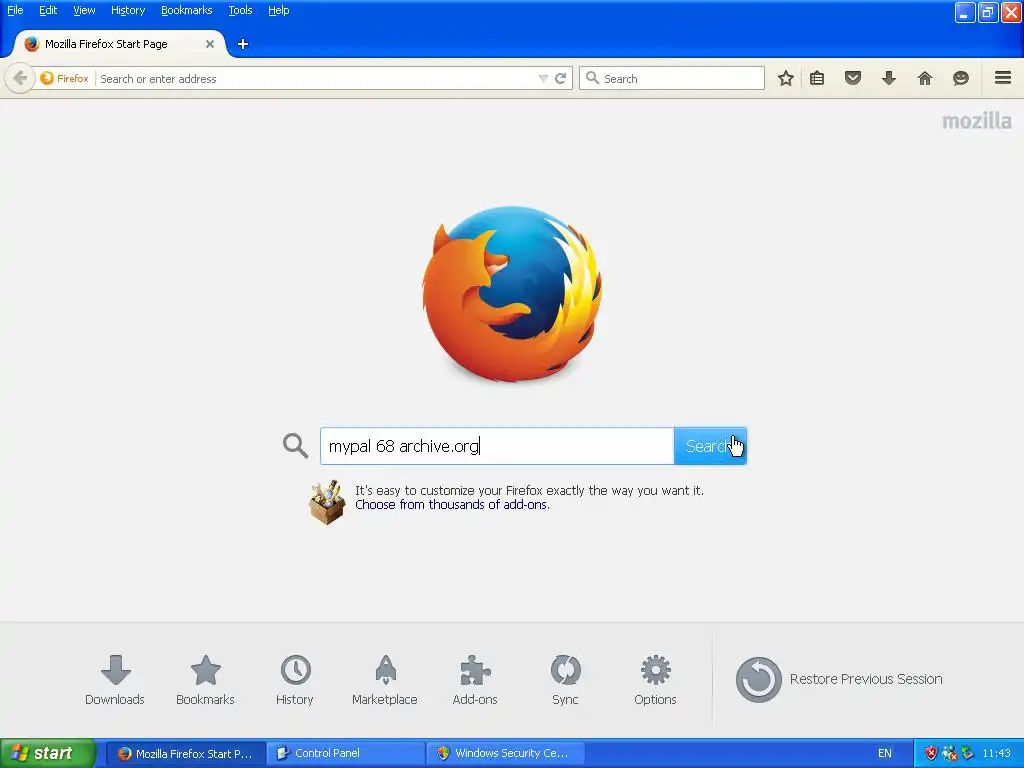Open the Hello chat smiley icon
This screenshot has width=1024, height=768.
961,78
